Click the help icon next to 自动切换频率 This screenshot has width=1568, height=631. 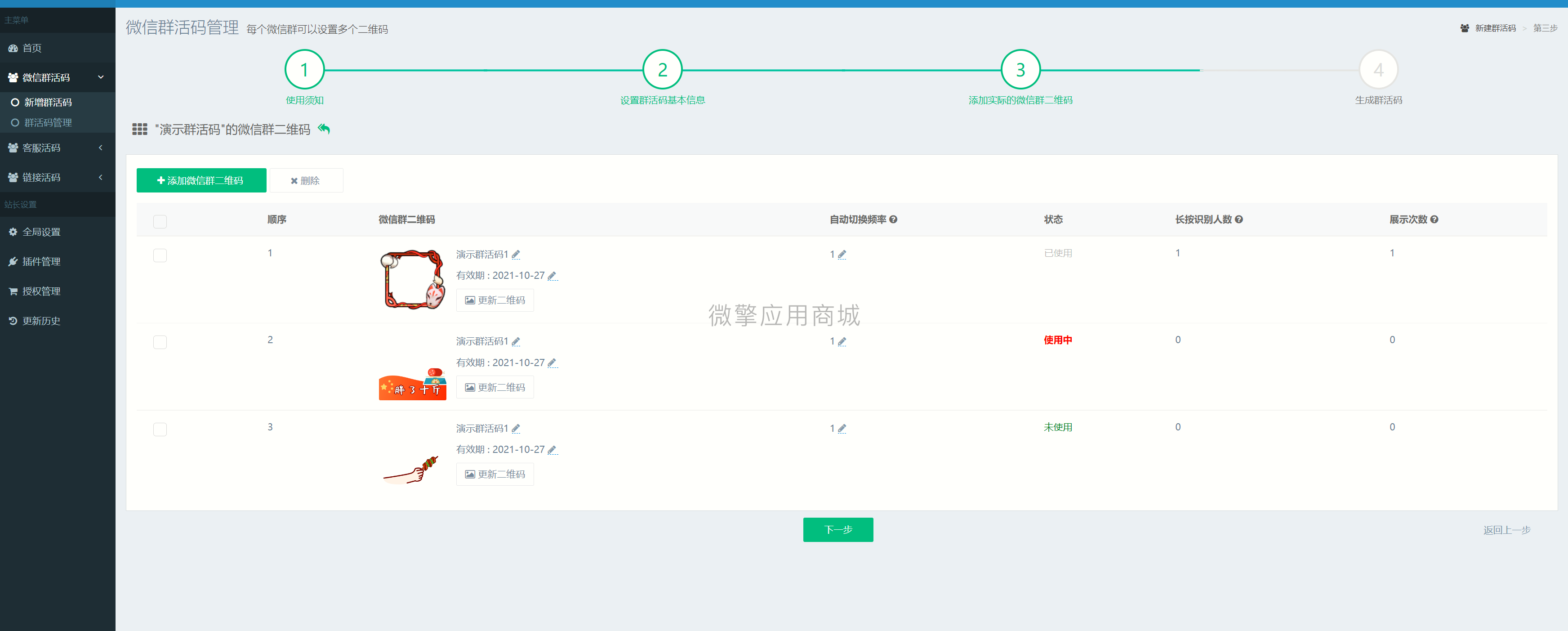[x=893, y=219]
